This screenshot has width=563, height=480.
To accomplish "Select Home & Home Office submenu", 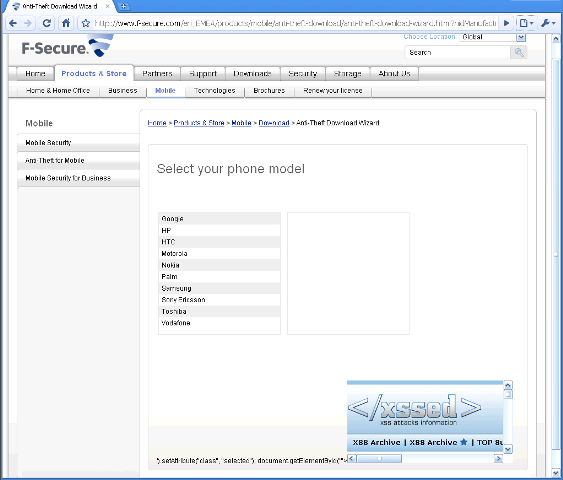I will tap(58, 91).
